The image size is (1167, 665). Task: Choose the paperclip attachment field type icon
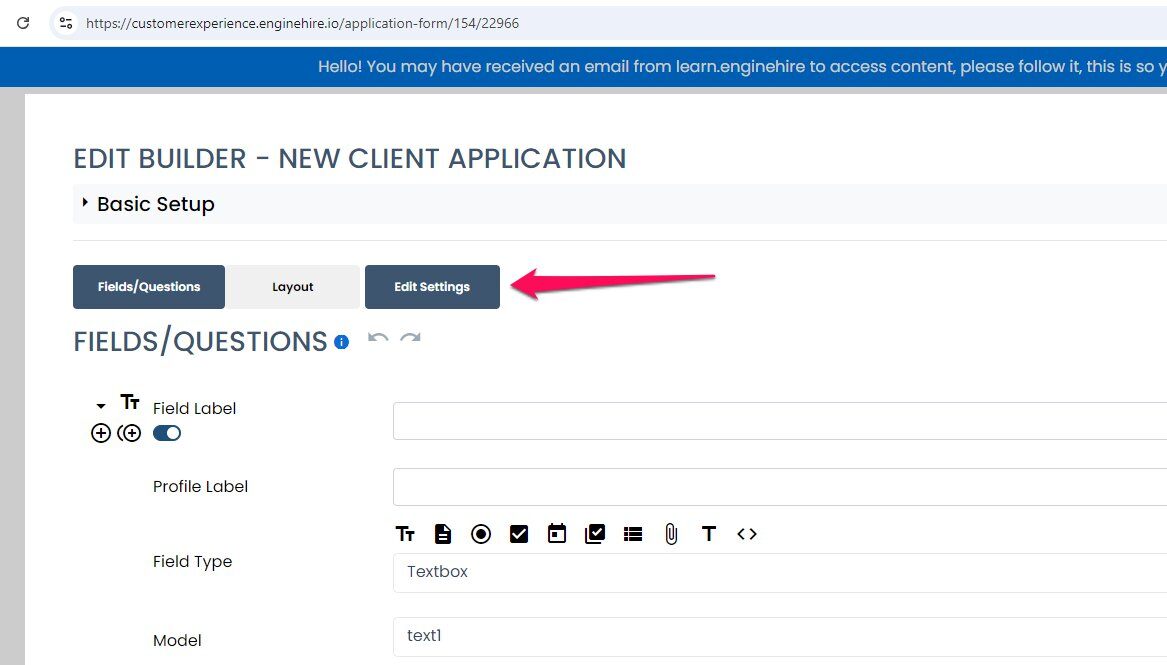coord(671,534)
